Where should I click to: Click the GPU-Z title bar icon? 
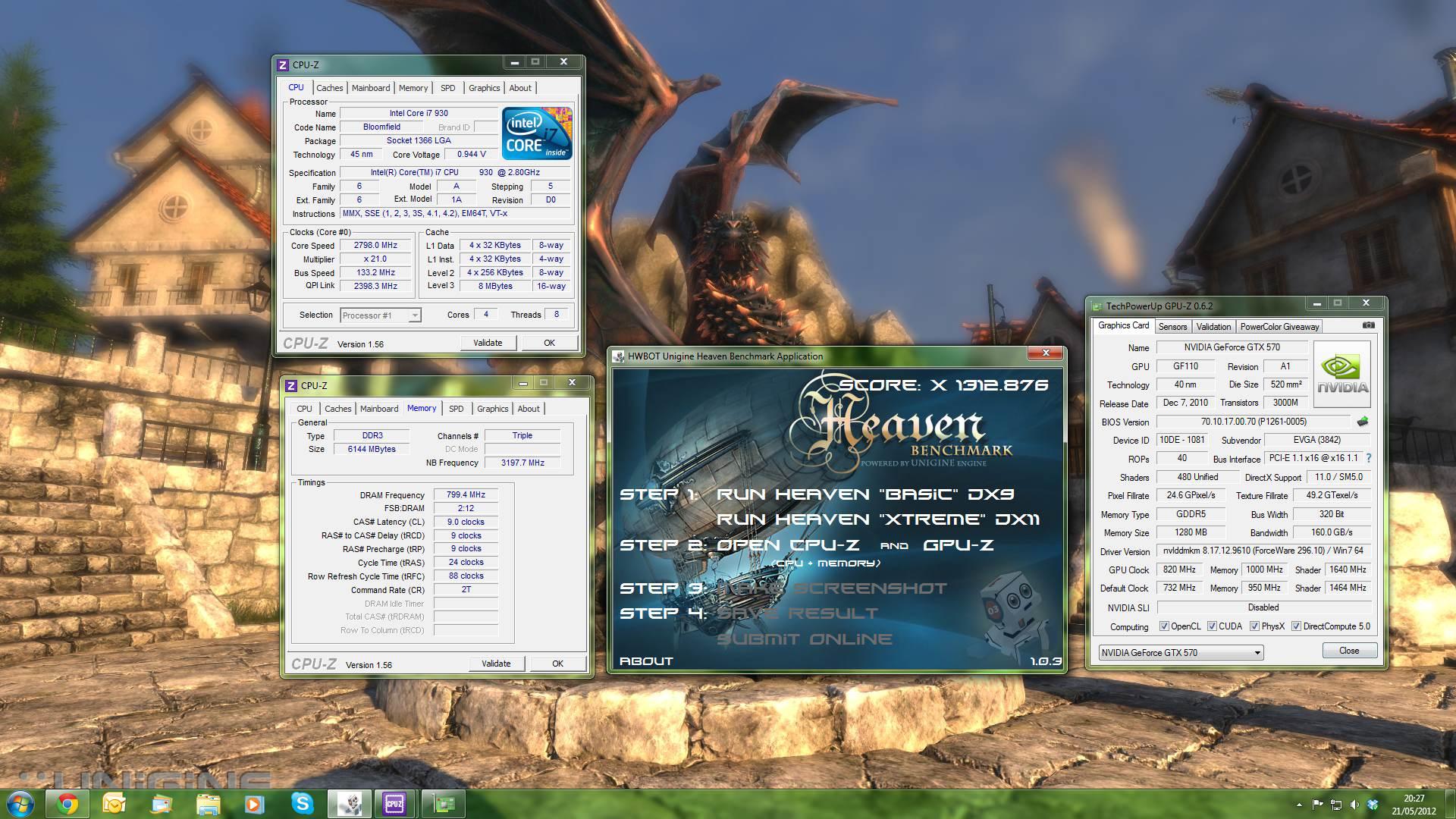(1097, 306)
